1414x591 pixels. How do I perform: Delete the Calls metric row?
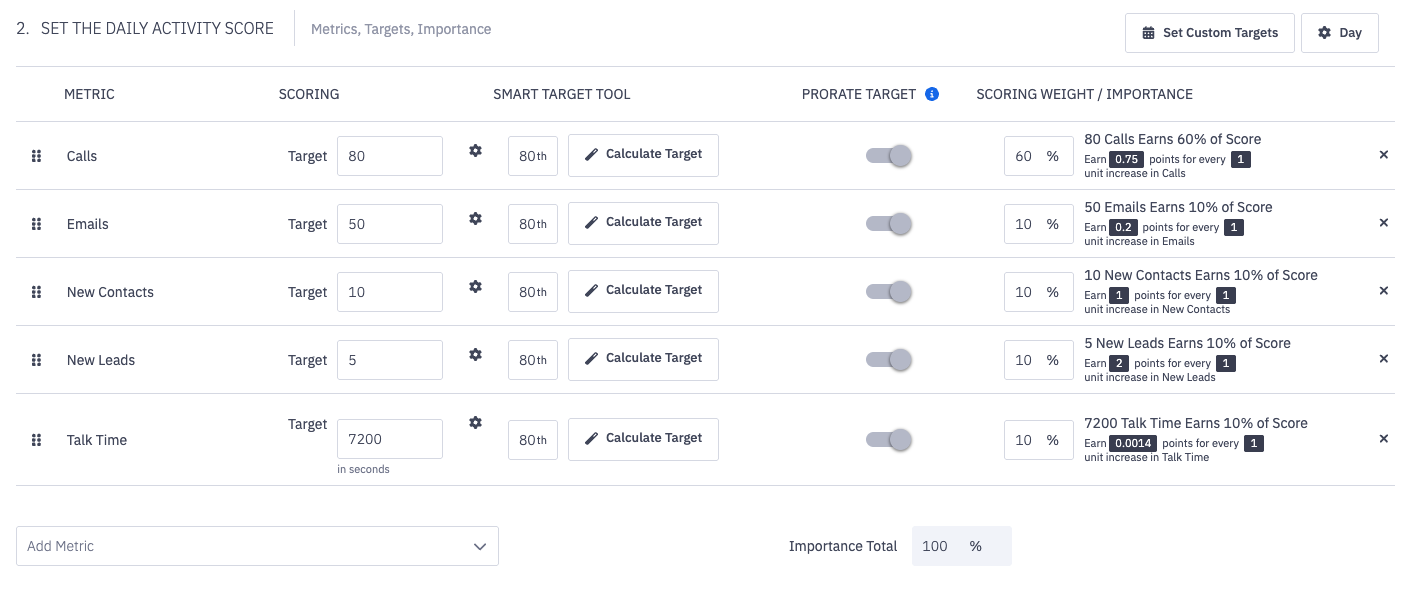click(1384, 155)
